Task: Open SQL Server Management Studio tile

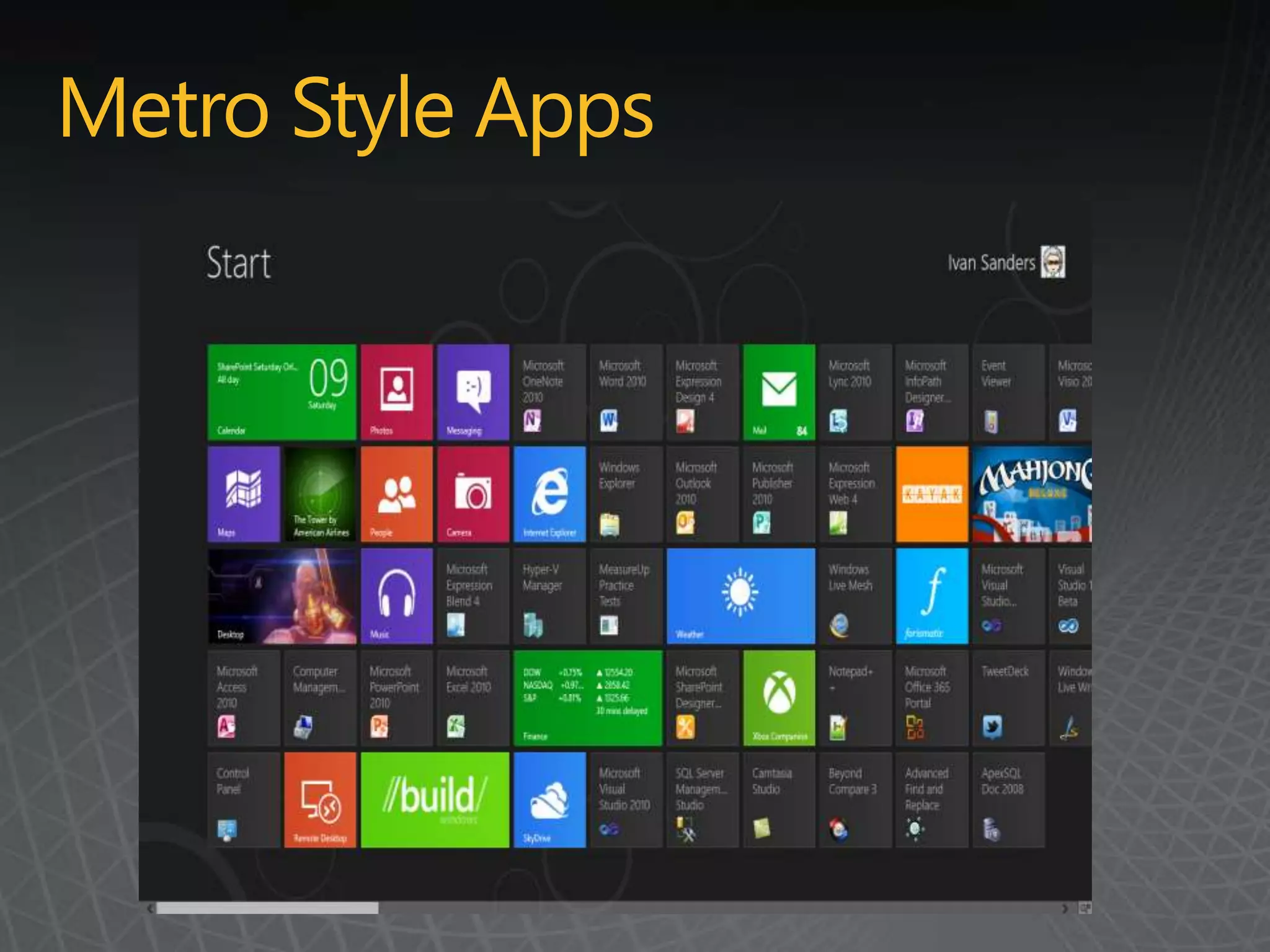Action: click(703, 800)
